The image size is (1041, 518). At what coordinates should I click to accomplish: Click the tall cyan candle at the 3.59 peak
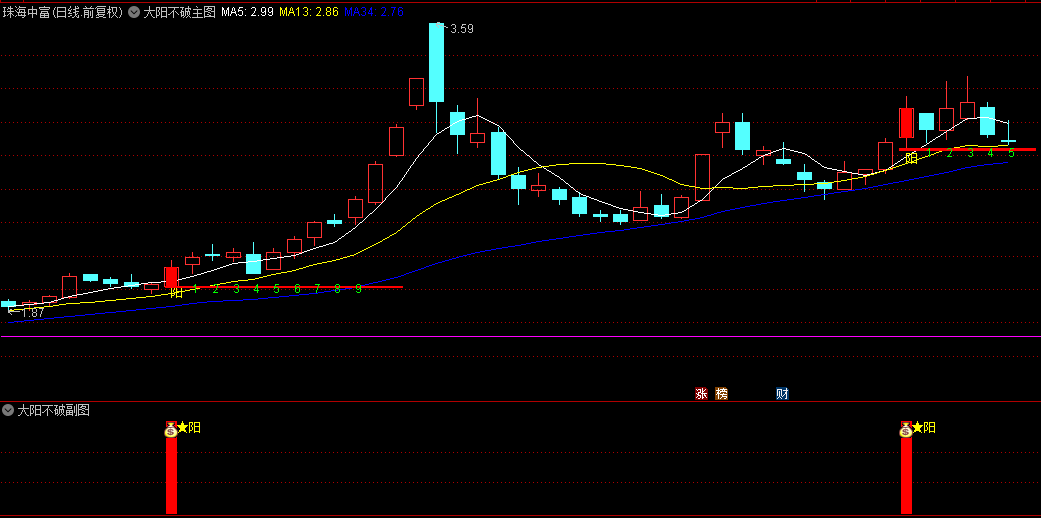(436, 62)
